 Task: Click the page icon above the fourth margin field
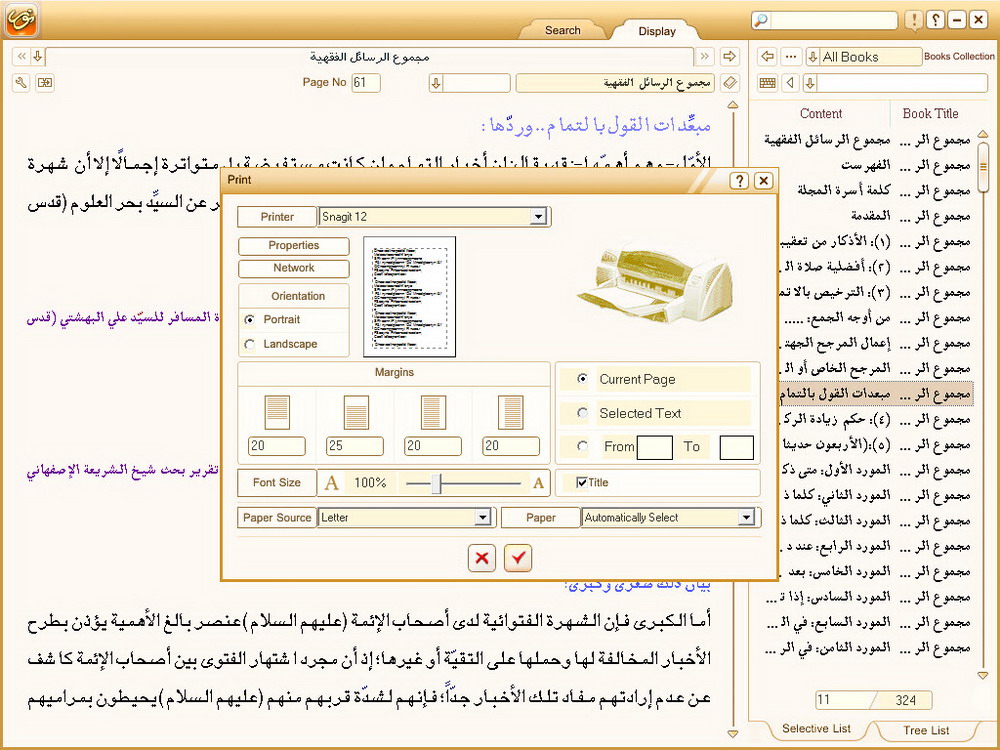click(x=511, y=412)
